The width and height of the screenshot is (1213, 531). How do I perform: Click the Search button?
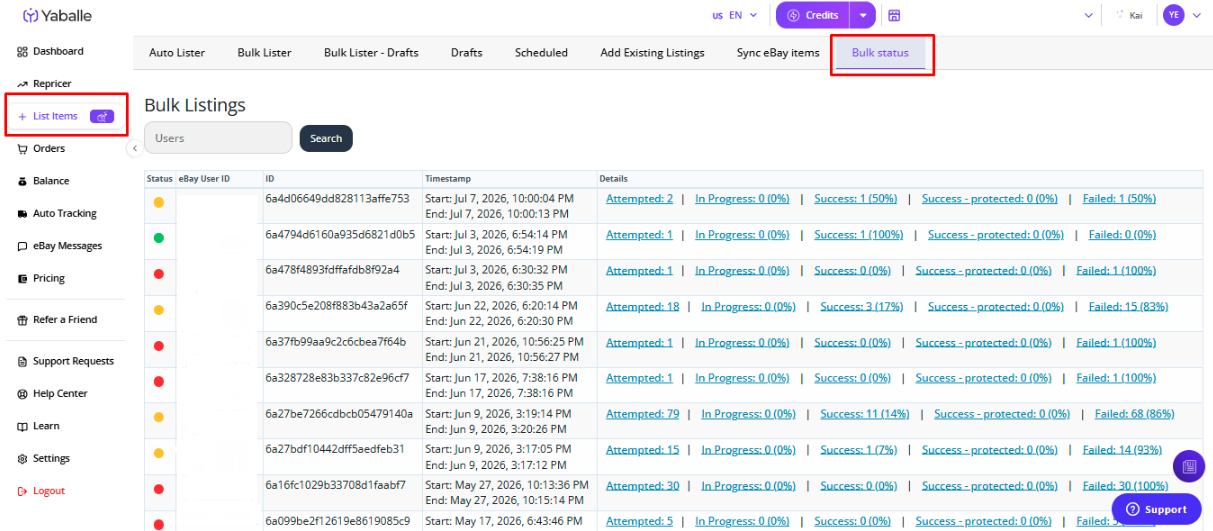point(326,138)
